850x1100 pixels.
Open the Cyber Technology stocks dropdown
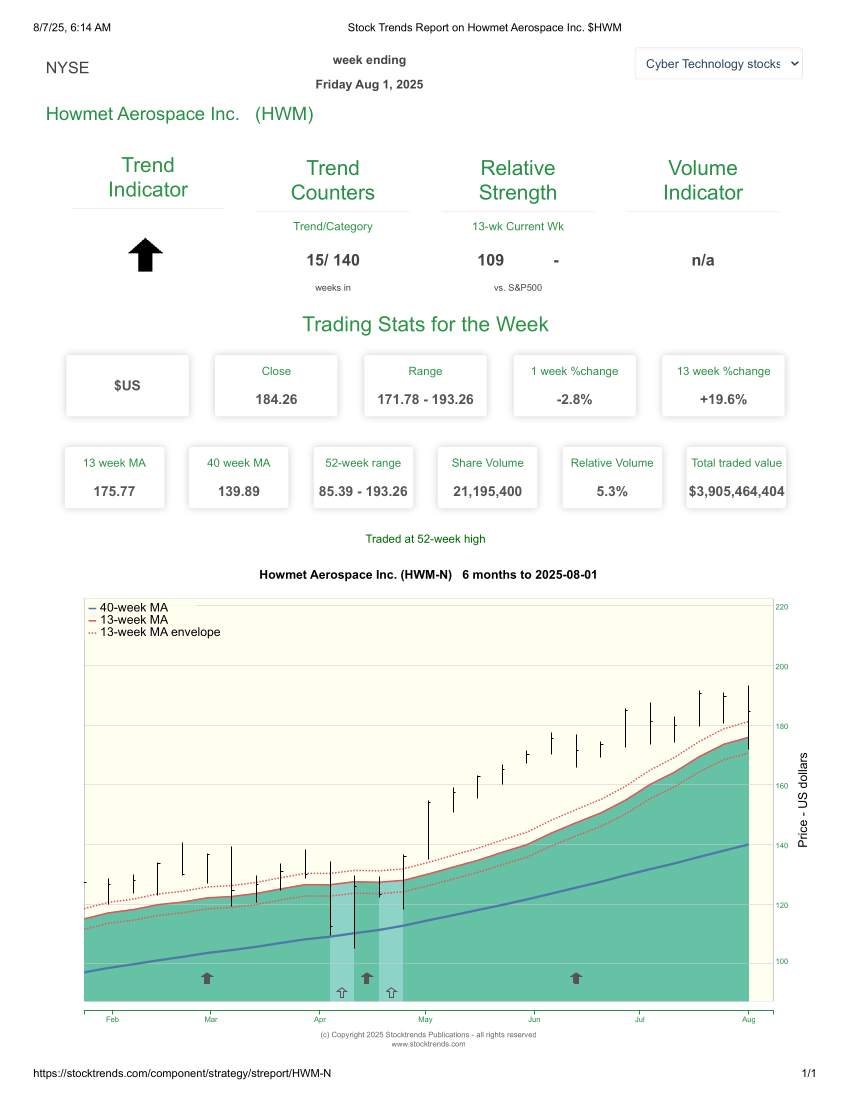(718, 63)
